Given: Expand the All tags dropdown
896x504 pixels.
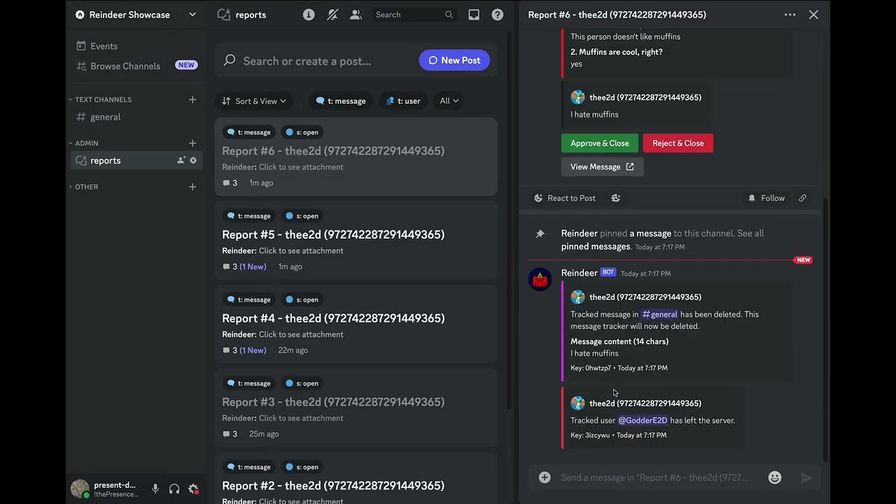Looking at the screenshot, I should (x=450, y=101).
